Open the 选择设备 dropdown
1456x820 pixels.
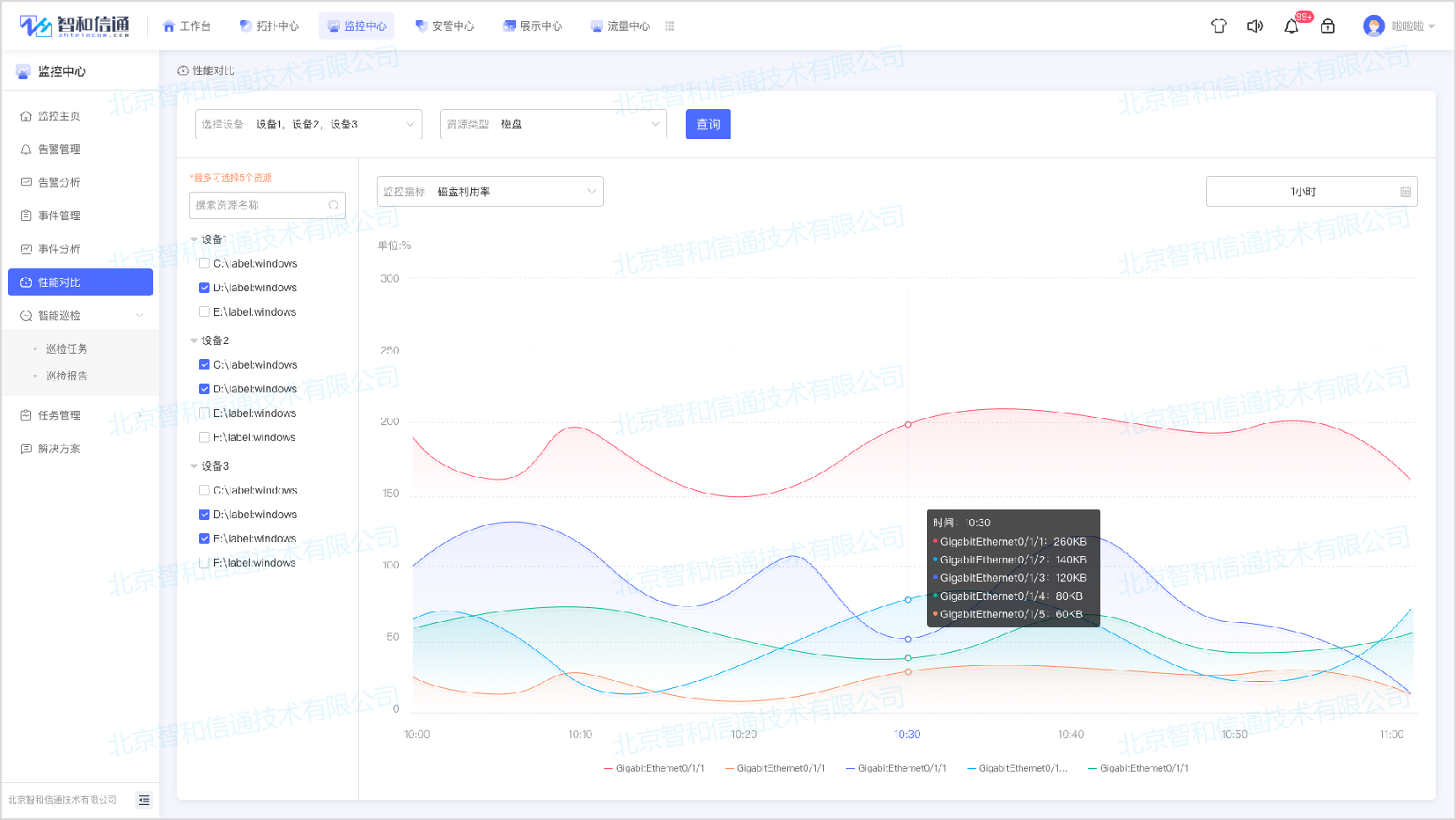(x=308, y=124)
